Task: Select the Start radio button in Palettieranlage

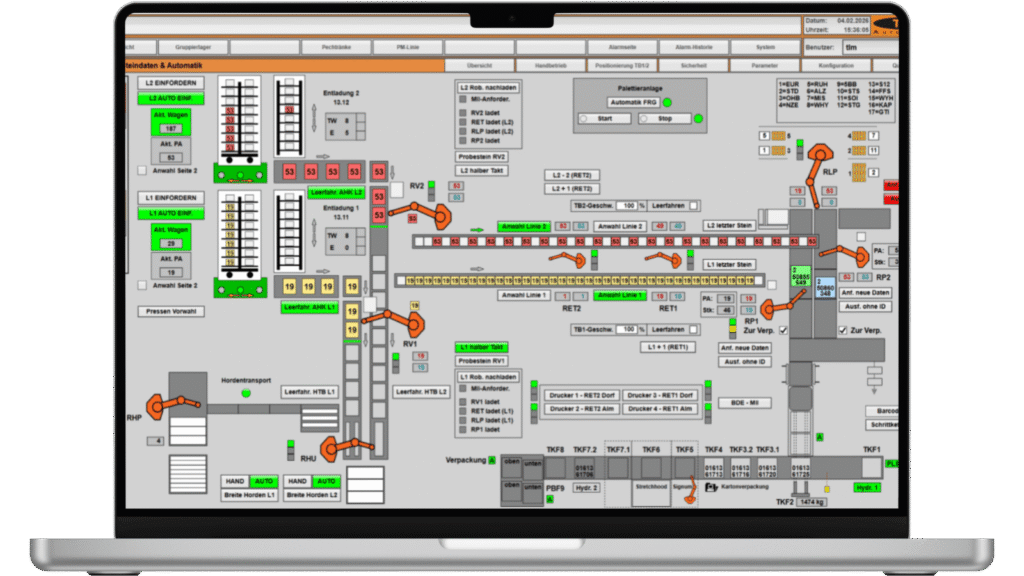Action: pyautogui.click(x=584, y=119)
